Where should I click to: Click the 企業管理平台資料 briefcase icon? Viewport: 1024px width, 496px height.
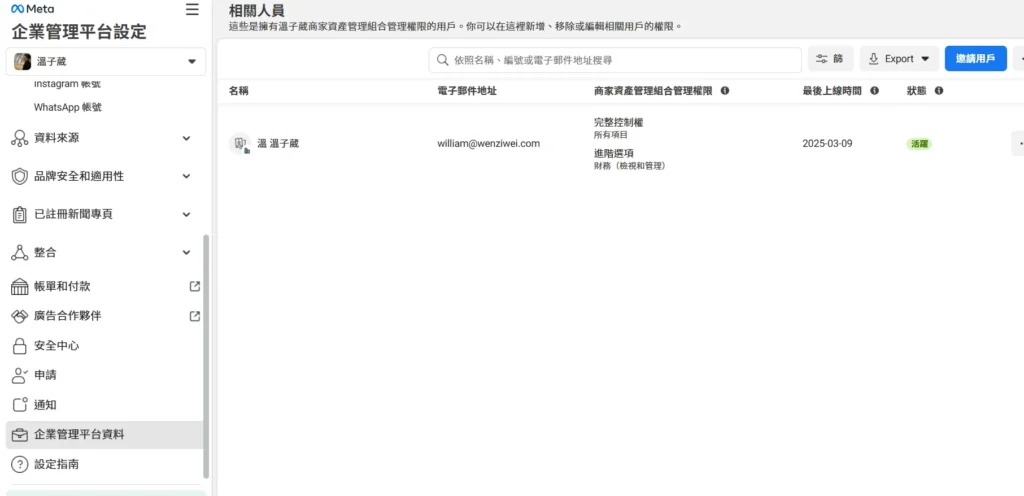[x=20, y=435]
